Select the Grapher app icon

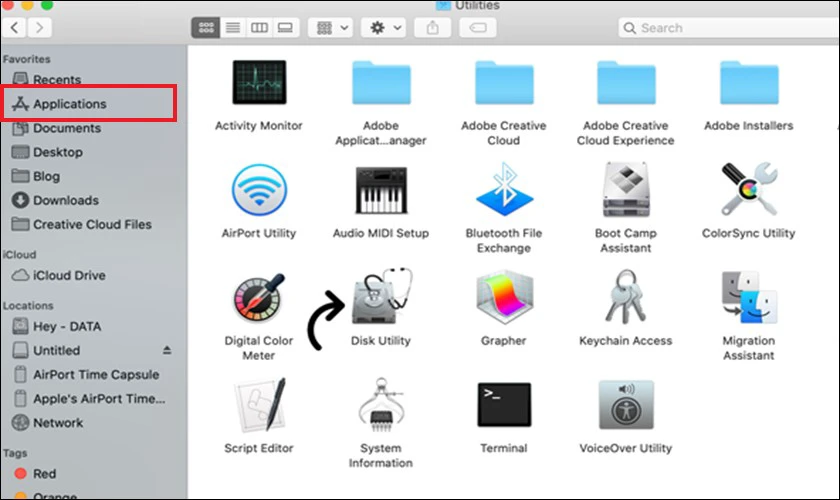[504, 297]
